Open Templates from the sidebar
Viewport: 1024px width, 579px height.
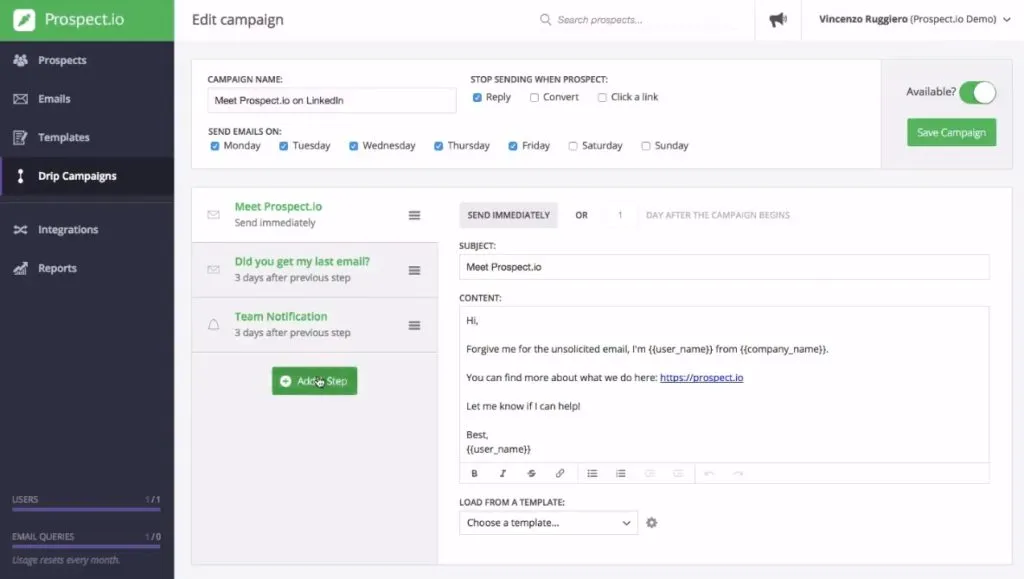[x=87, y=137]
